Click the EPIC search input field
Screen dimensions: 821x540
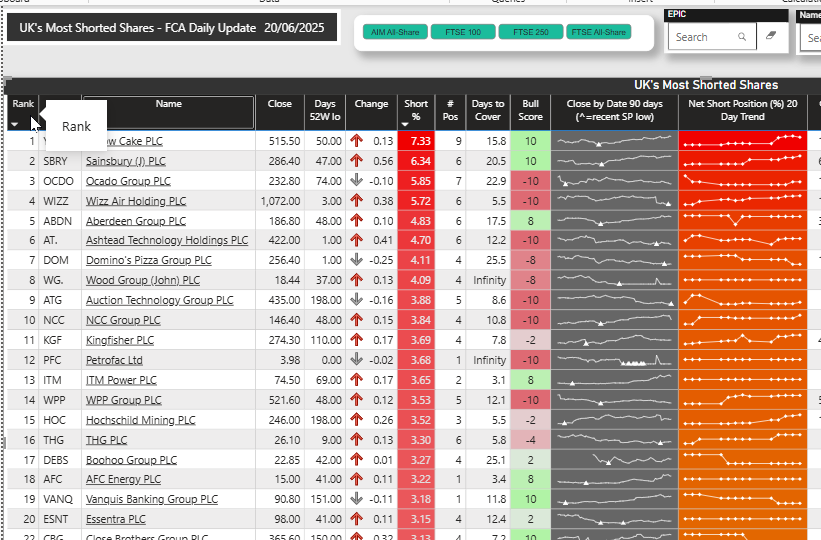[712, 37]
